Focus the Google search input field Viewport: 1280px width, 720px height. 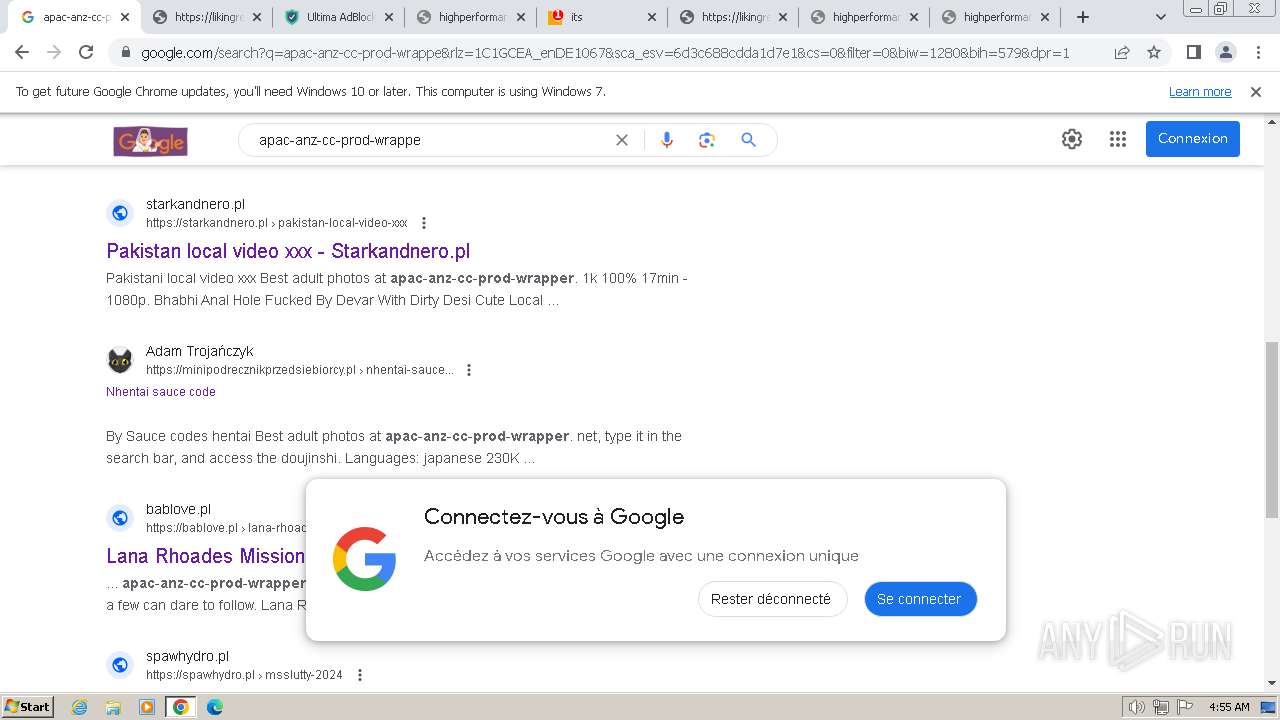[430, 140]
